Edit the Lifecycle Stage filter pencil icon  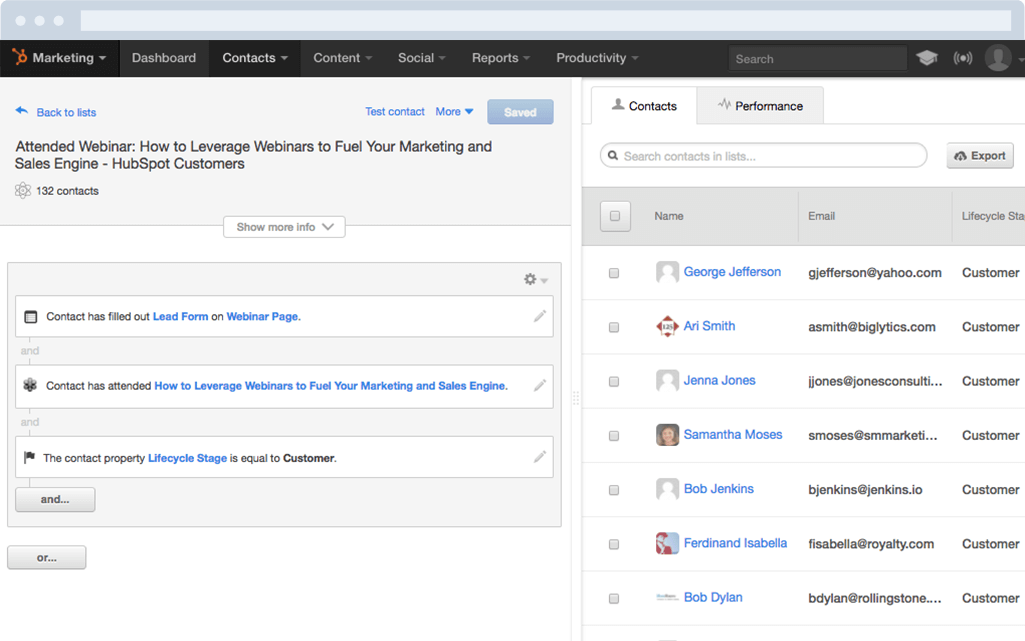(540, 457)
